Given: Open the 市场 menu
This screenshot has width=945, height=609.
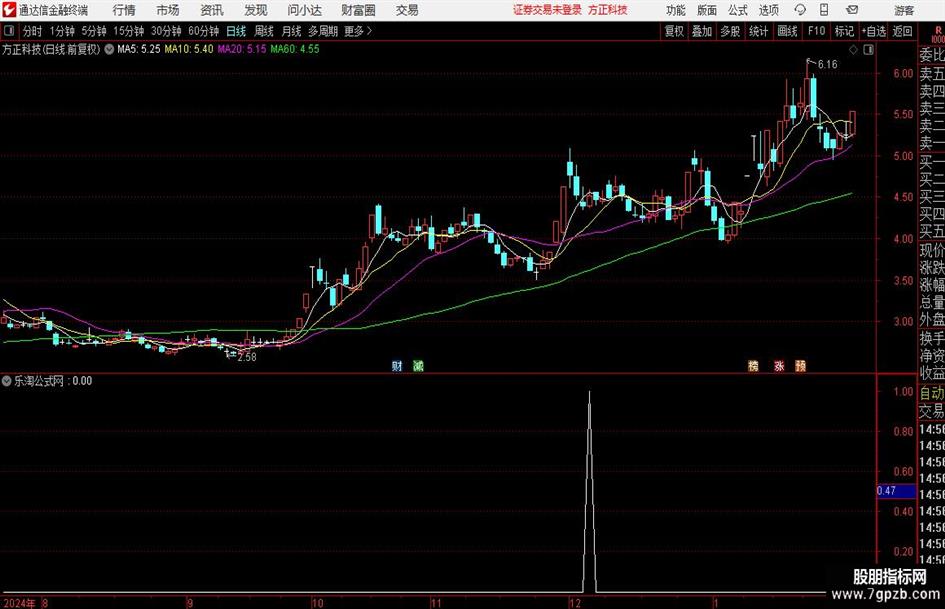Looking at the screenshot, I should (168, 10).
